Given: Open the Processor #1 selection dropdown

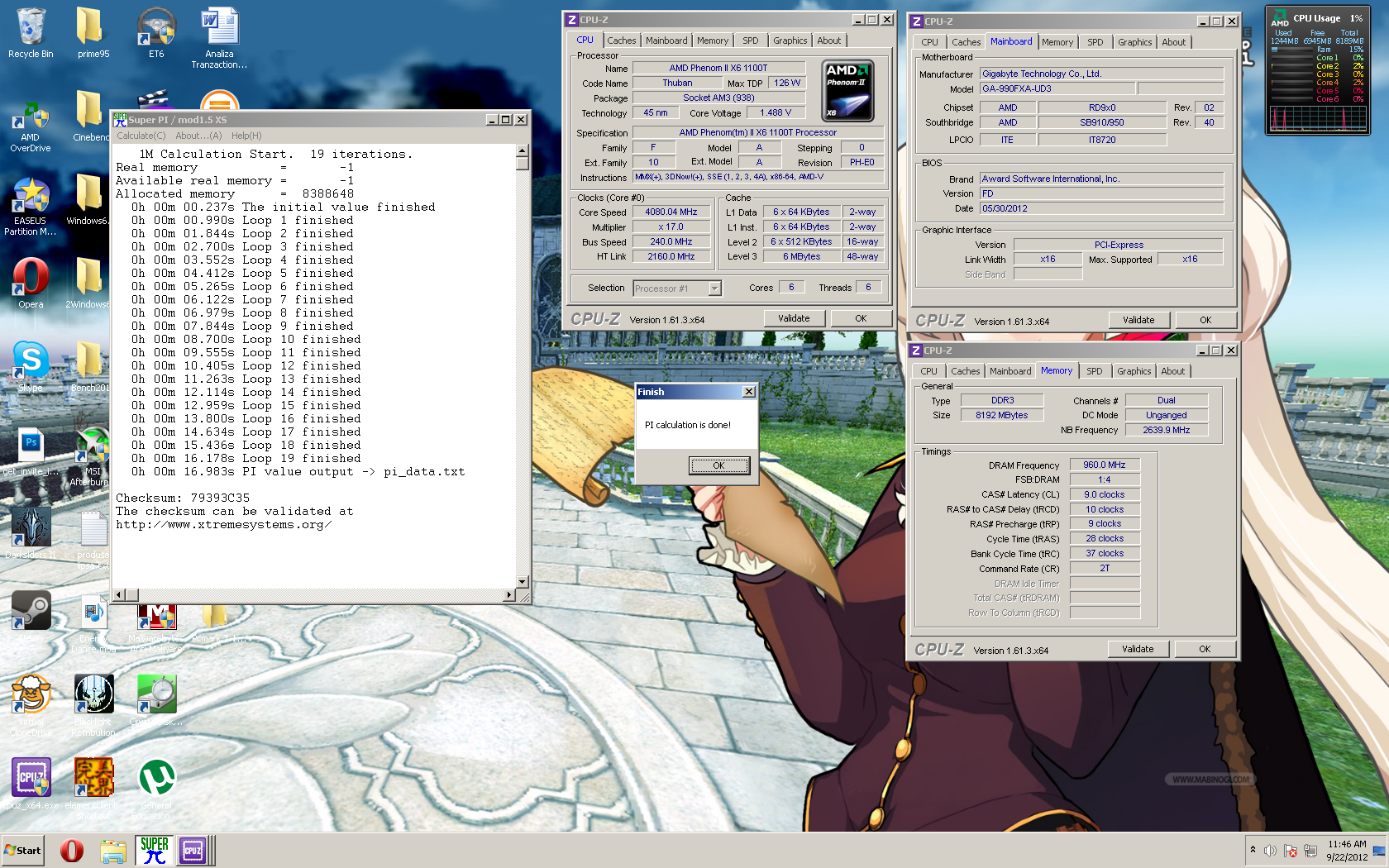Looking at the screenshot, I should click(x=678, y=289).
